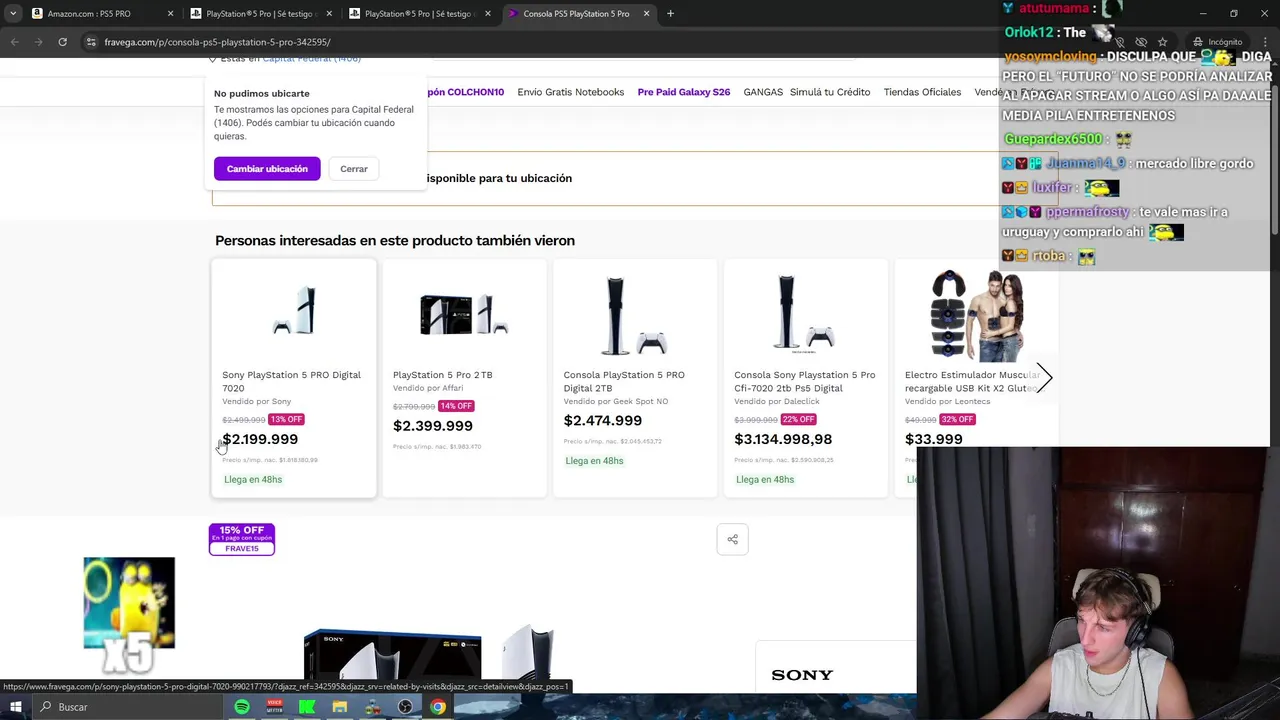1280x720 pixels.
Task: Switch to PlayStation 5 Pro tab beside Amazon tab
Action: click(260, 14)
